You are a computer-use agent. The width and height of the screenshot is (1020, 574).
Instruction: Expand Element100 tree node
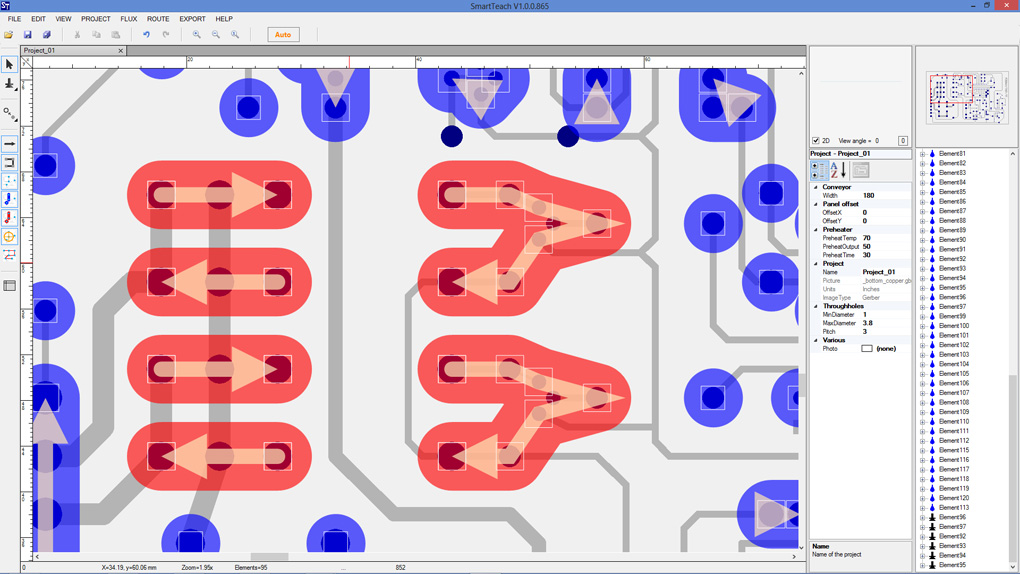point(923,326)
